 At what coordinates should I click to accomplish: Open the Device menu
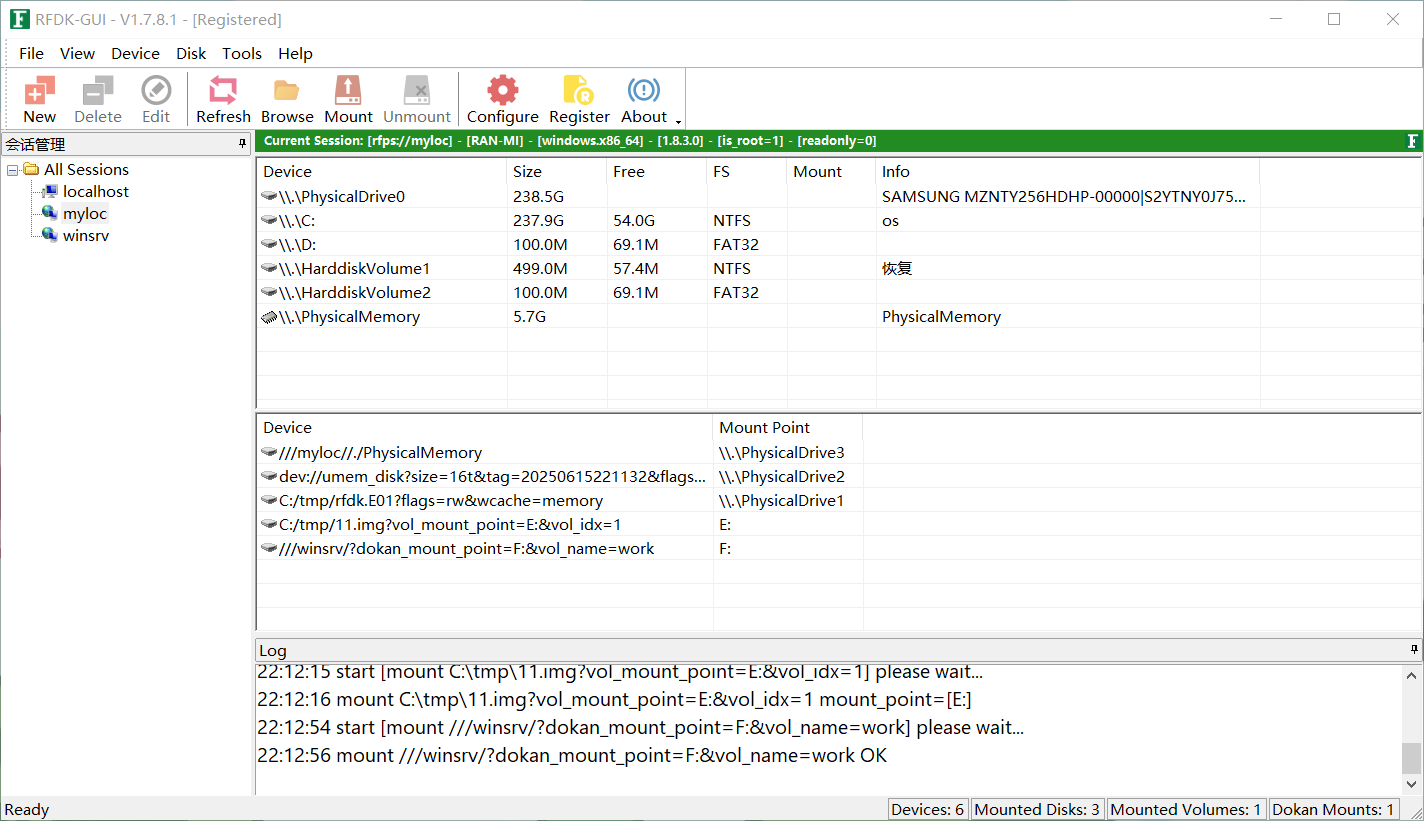pyautogui.click(x=135, y=53)
